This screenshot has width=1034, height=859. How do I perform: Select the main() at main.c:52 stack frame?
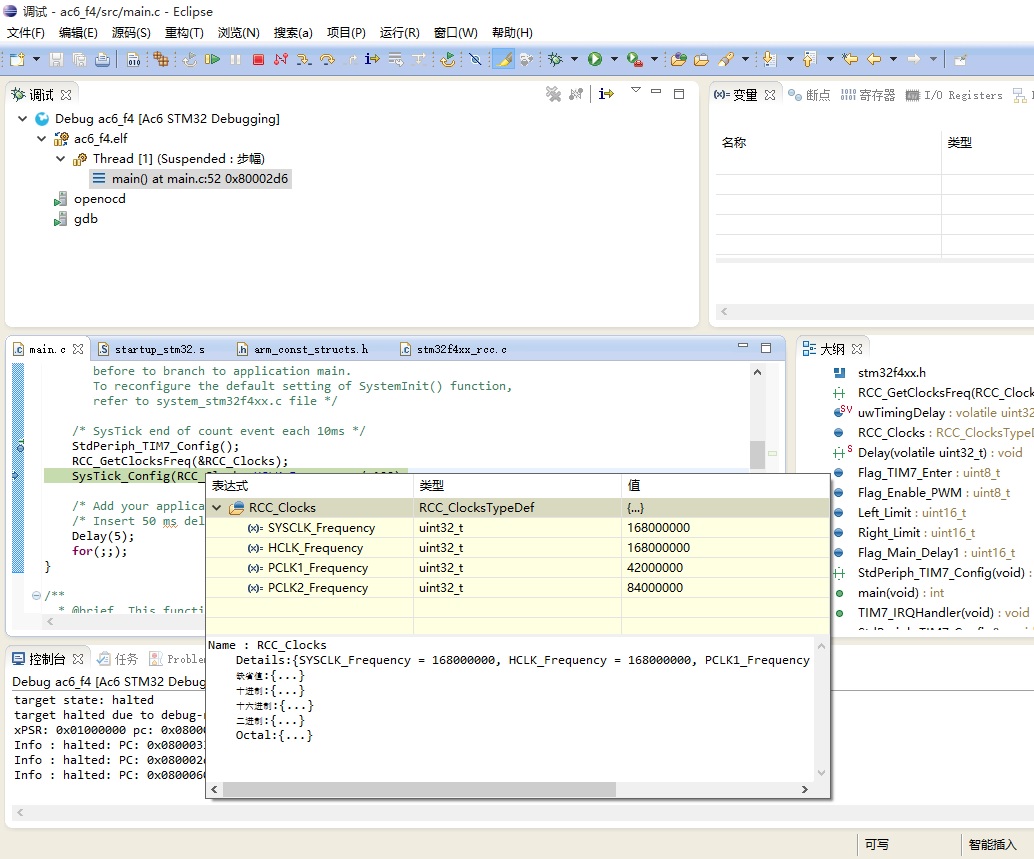191,179
